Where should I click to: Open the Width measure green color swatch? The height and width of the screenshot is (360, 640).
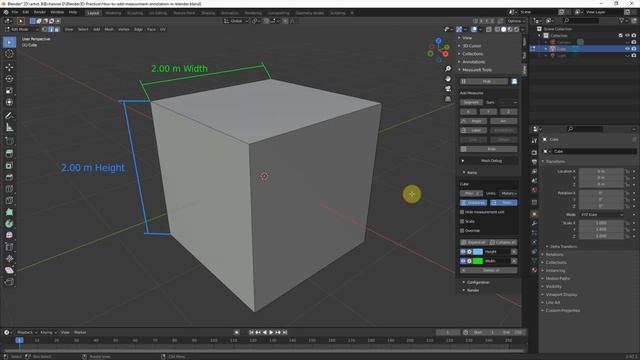[x=478, y=261]
